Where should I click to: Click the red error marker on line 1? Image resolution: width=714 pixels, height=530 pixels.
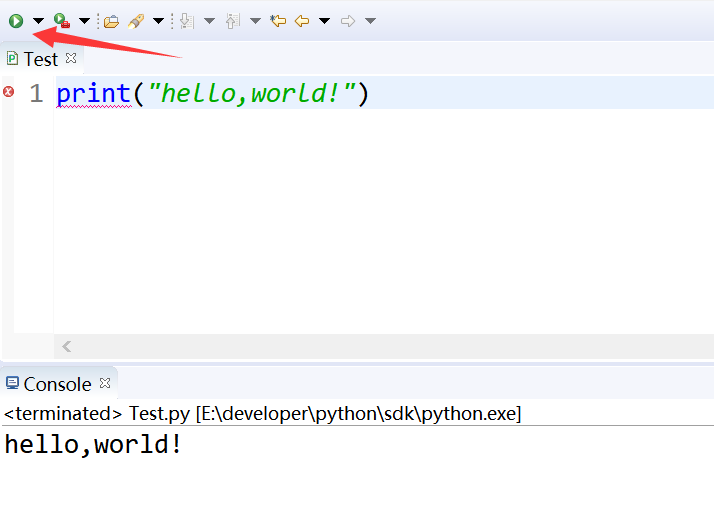[8, 92]
